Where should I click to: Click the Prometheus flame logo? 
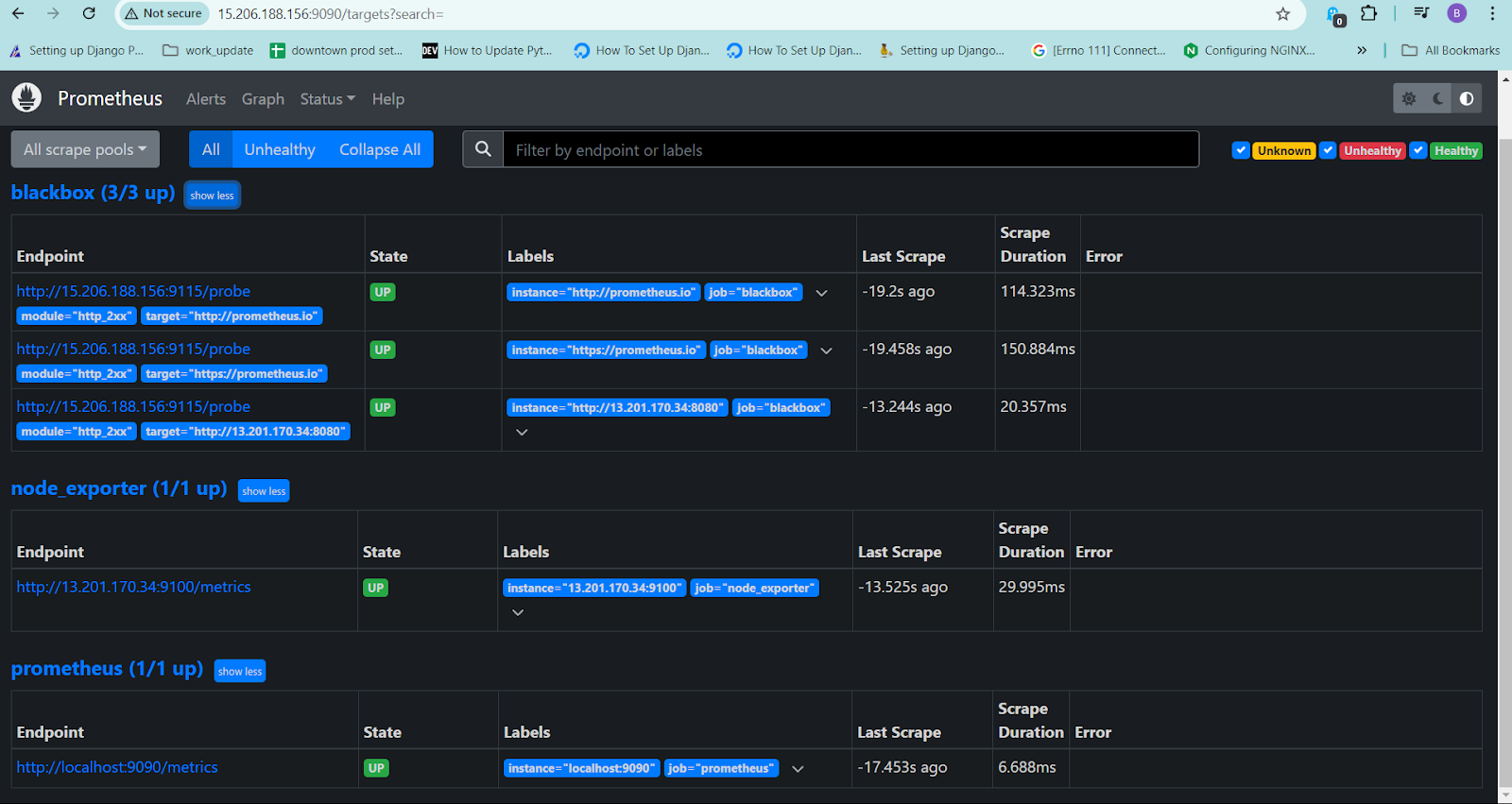[x=26, y=97]
